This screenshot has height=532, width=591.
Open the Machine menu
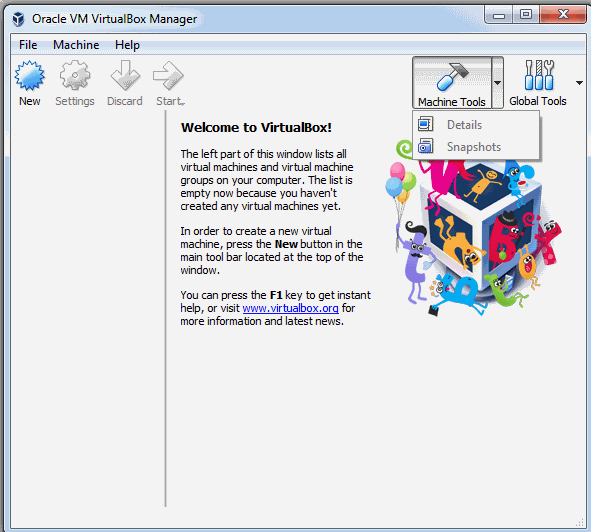pyautogui.click(x=76, y=45)
